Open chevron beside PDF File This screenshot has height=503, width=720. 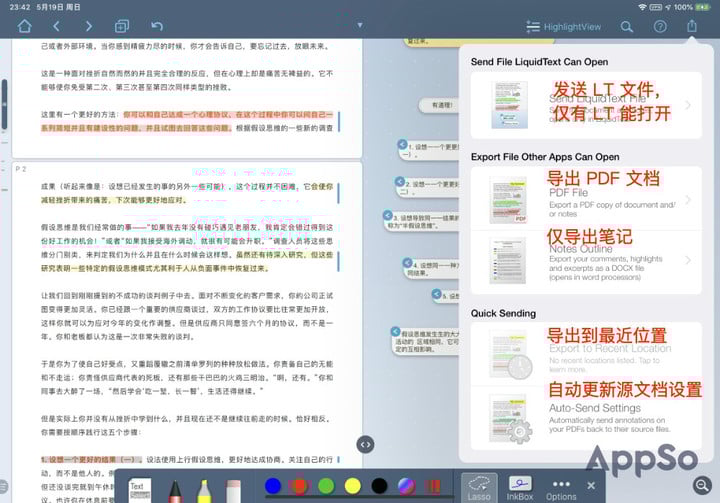pyautogui.click(x=688, y=199)
